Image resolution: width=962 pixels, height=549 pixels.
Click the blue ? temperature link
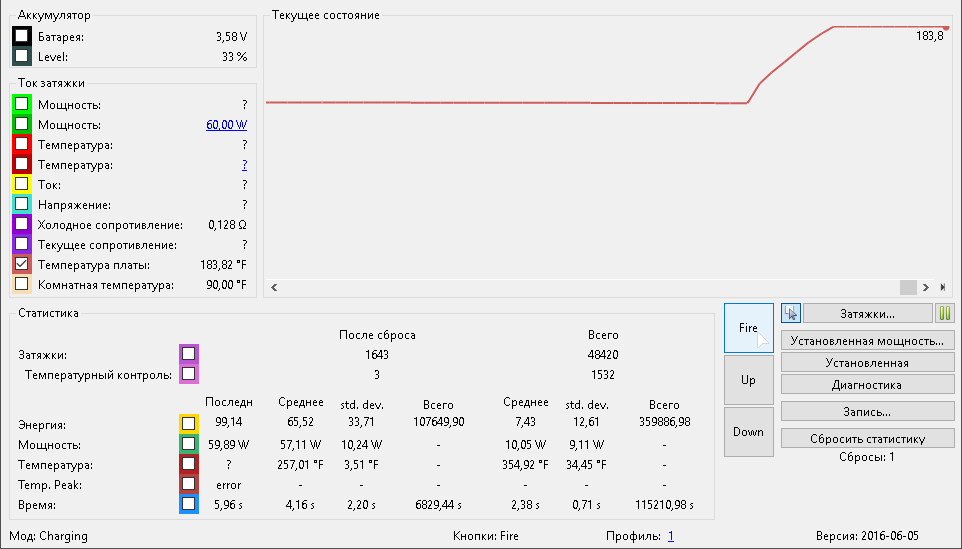coord(244,164)
